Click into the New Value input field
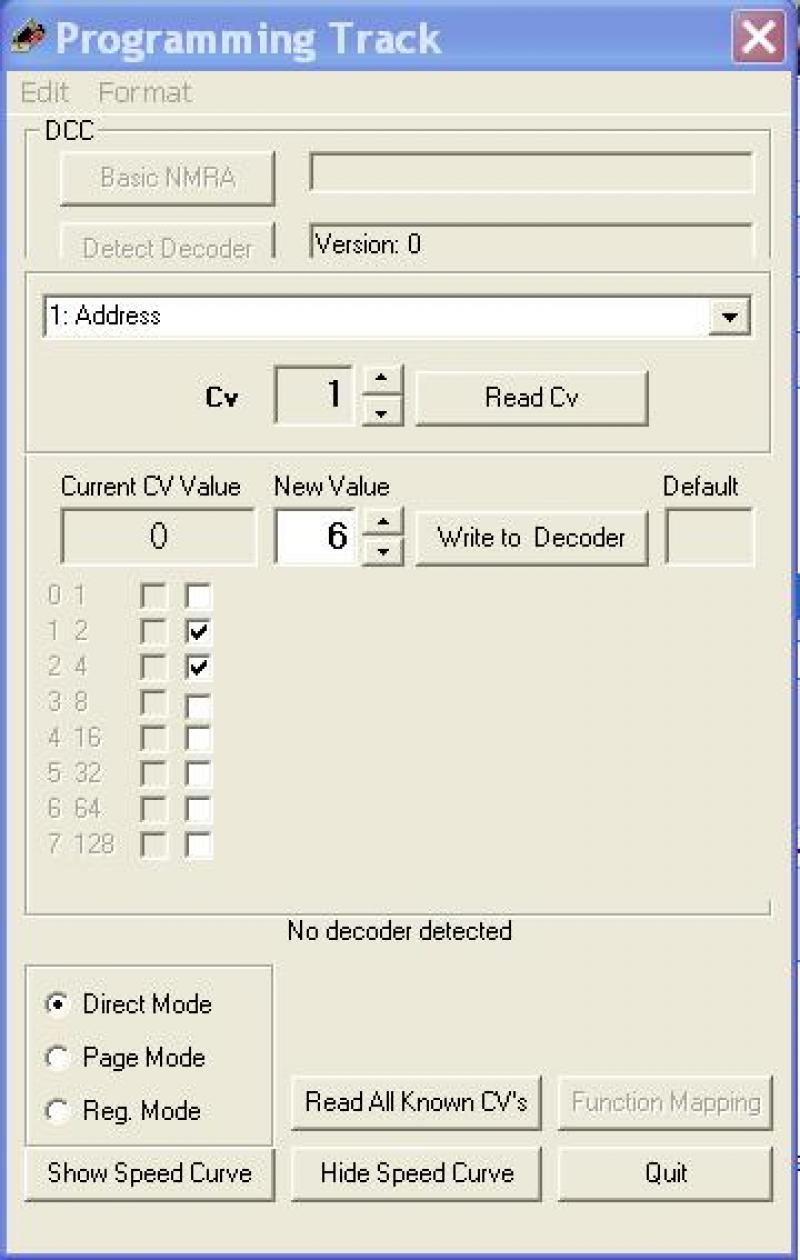The width and height of the screenshot is (800, 1260). 317,537
